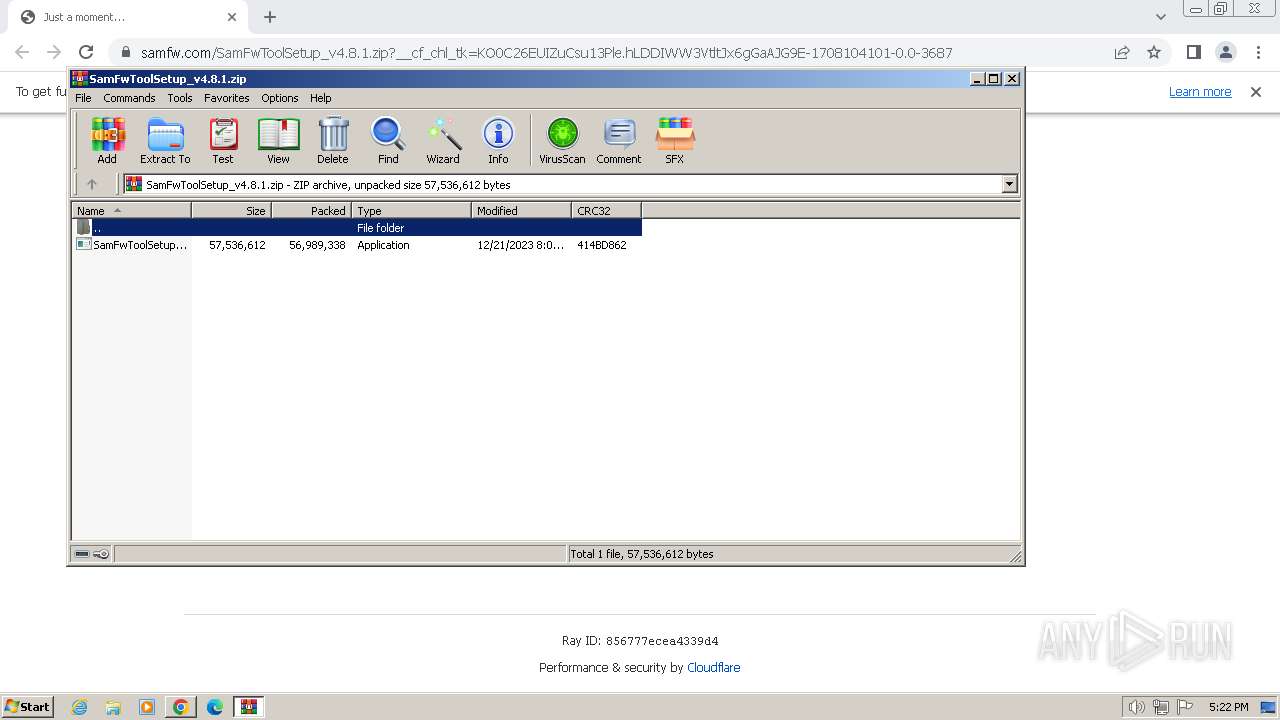Screen dimensions: 1280x720
Task: Open the Wizard wand icon
Action: coord(443,141)
